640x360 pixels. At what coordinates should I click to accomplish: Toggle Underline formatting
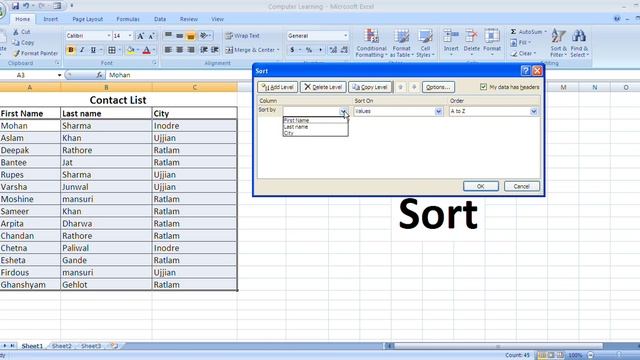[x=93, y=50]
